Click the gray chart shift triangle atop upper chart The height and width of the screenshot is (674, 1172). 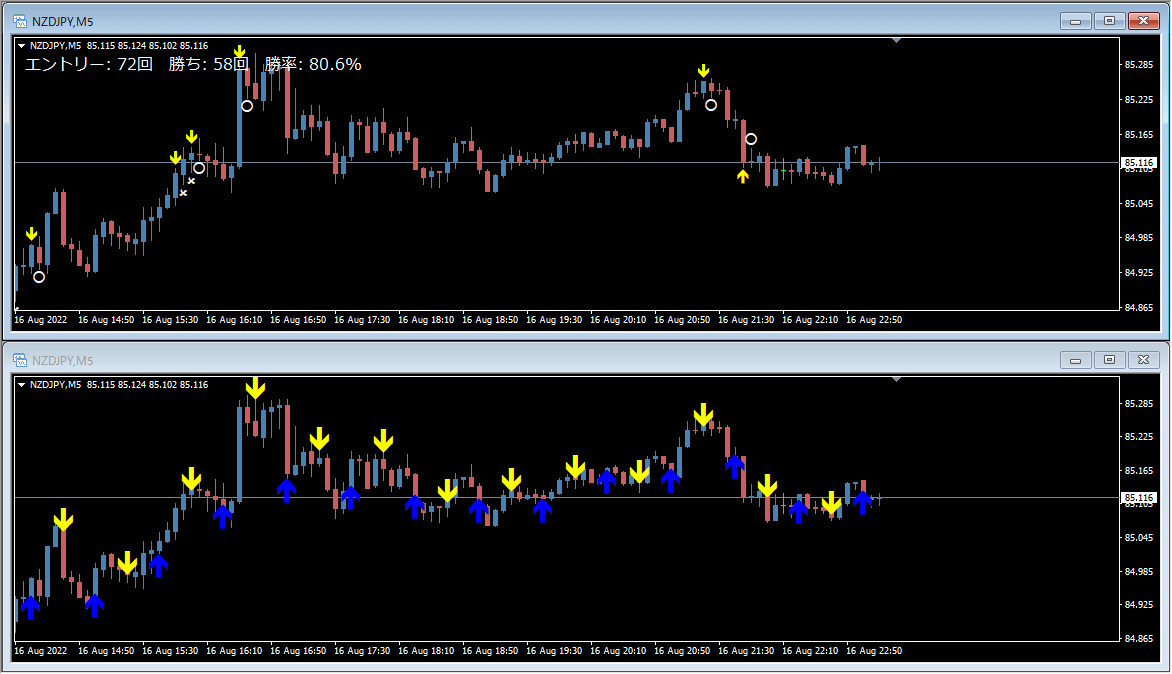pyautogui.click(x=897, y=40)
